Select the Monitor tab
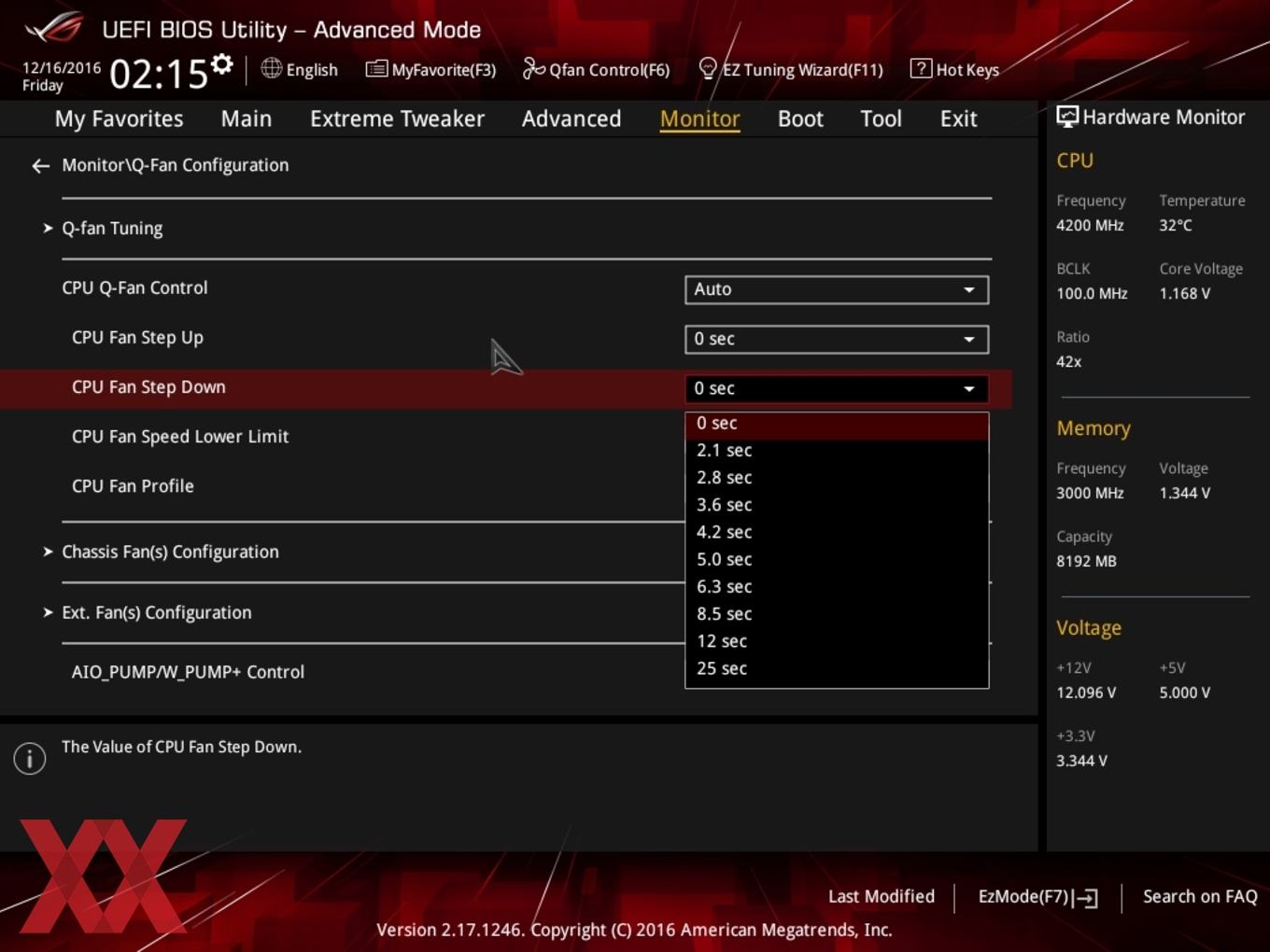 [700, 119]
